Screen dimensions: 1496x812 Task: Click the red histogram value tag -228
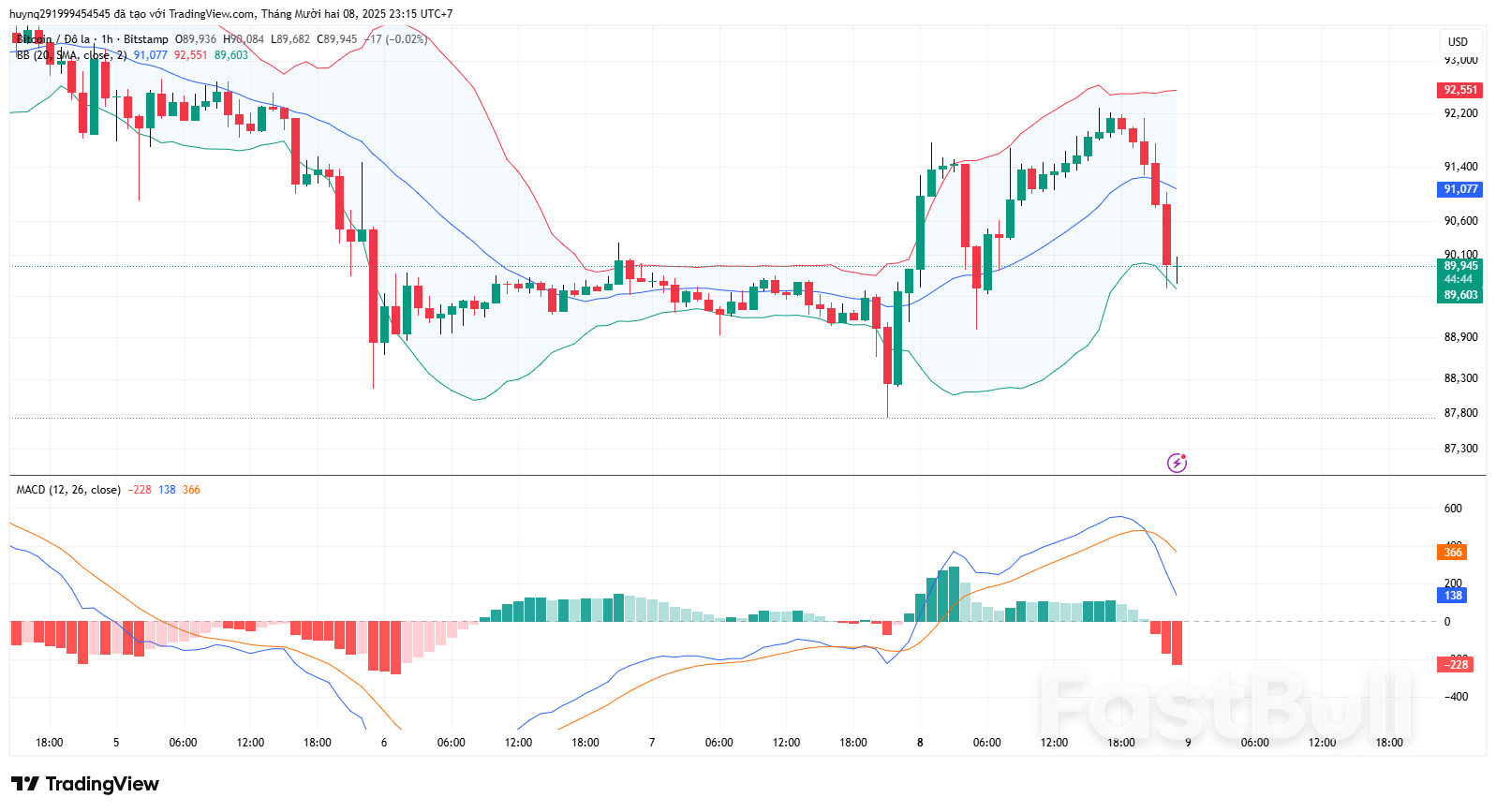pos(1455,665)
